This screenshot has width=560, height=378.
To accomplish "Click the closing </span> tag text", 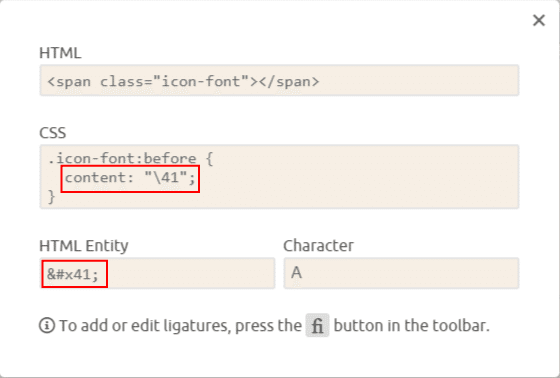I will (289, 81).
